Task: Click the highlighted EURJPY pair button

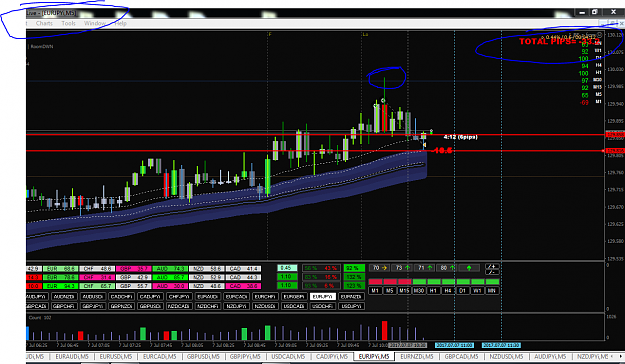Action: pyautogui.click(x=322, y=297)
